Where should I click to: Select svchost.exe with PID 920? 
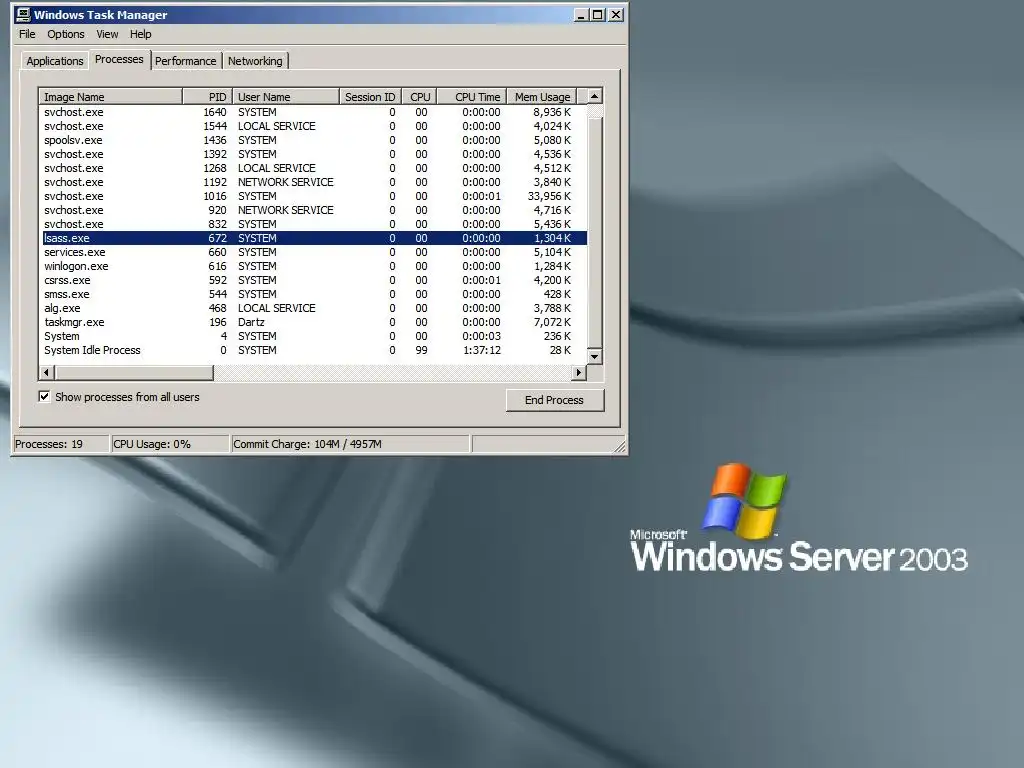click(313, 210)
